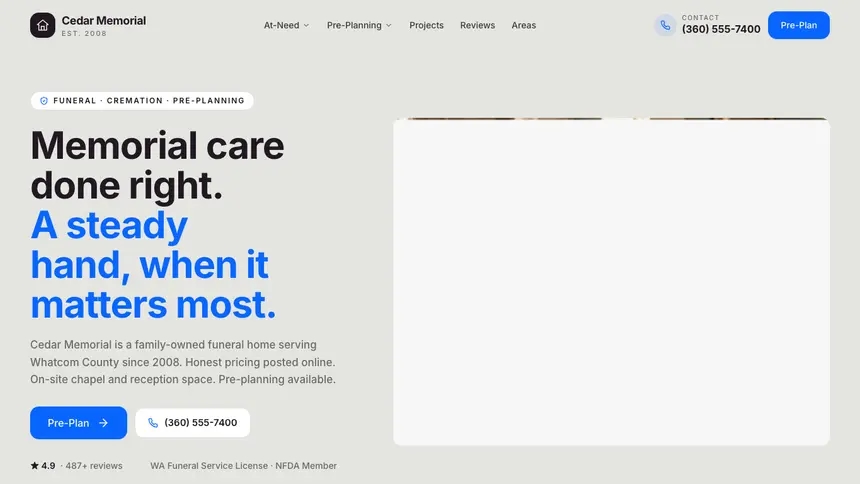Screen dimensions: 860x484
Task: Click the blue Pre-Plan hero button
Action: click(78, 423)
